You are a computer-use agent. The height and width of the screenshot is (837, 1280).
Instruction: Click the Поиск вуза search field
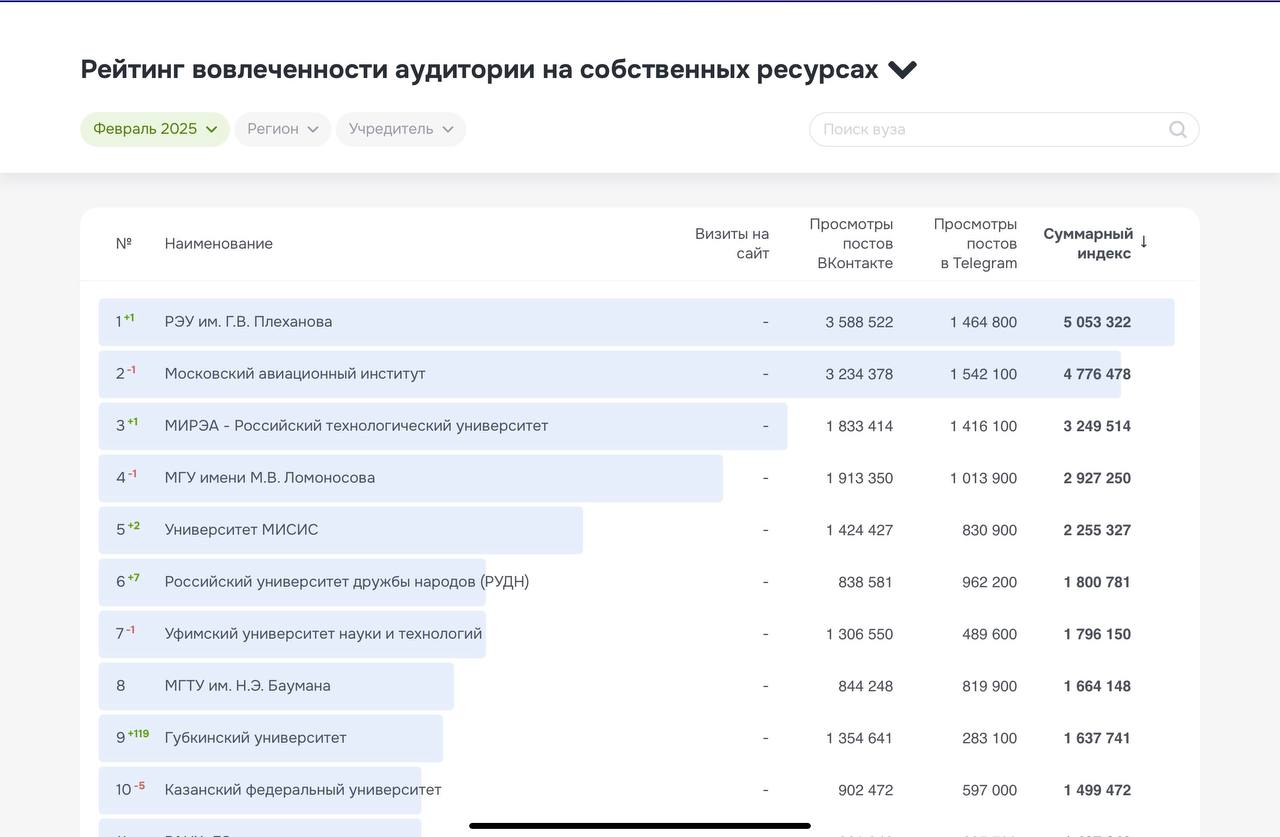tap(1004, 129)
